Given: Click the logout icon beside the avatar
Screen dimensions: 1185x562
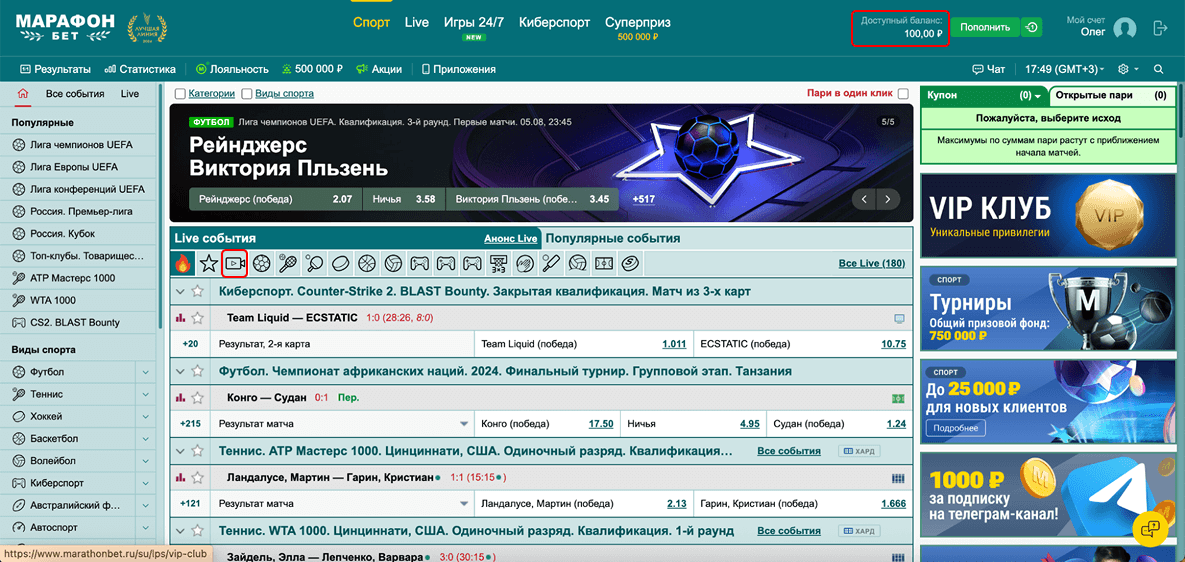Looking at the screenshot, I should point(1160,28).
